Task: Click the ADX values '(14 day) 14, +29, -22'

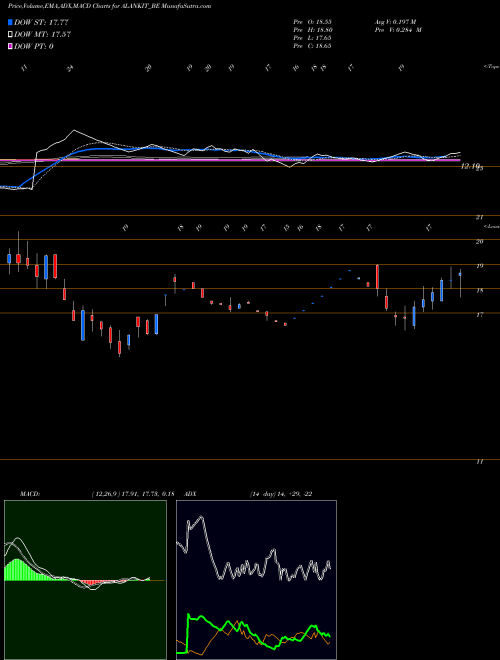Action: [x=280, y=494]
